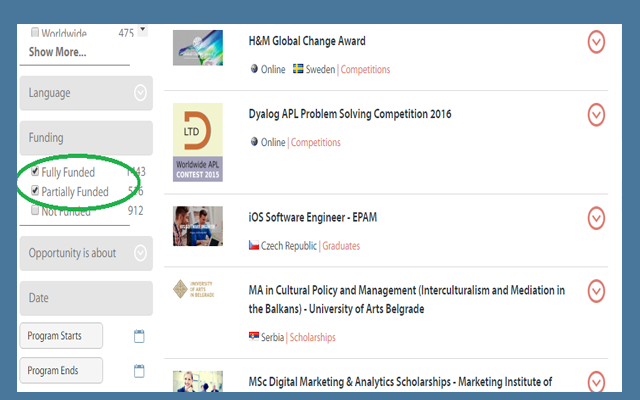The height and width of the screenshot is (400, 640).
Task: Expand the H&M Global Change Award entry
Action: coord(596,42)
